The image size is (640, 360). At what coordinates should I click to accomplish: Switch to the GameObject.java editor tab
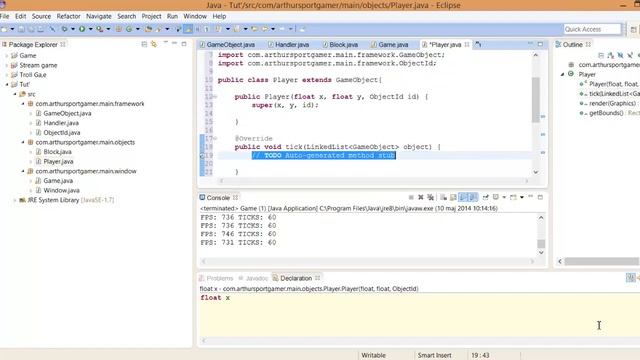pyautogui.click(x=227, y=44)
